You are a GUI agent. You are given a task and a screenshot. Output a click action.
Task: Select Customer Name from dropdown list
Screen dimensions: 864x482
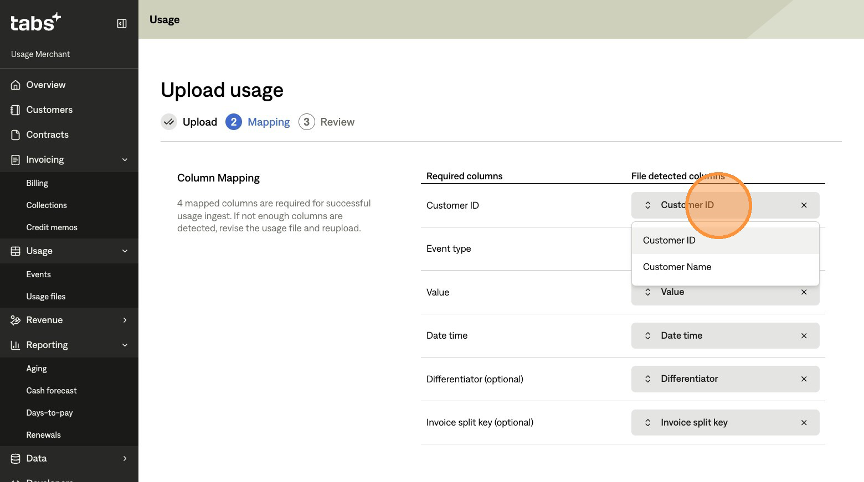(677, 267)
